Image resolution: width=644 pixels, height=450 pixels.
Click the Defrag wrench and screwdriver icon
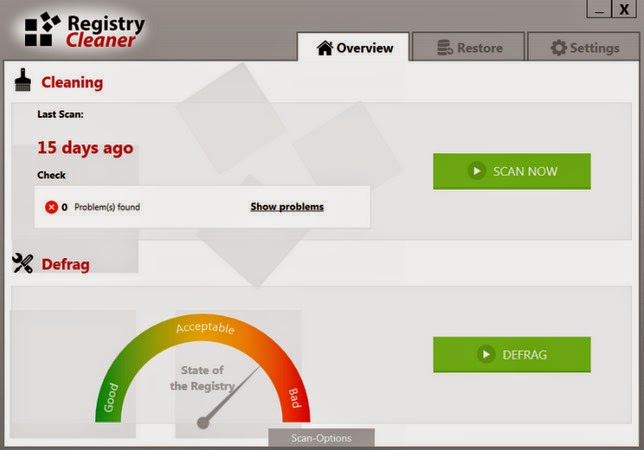pyautogui.click(x=23, y=263)
